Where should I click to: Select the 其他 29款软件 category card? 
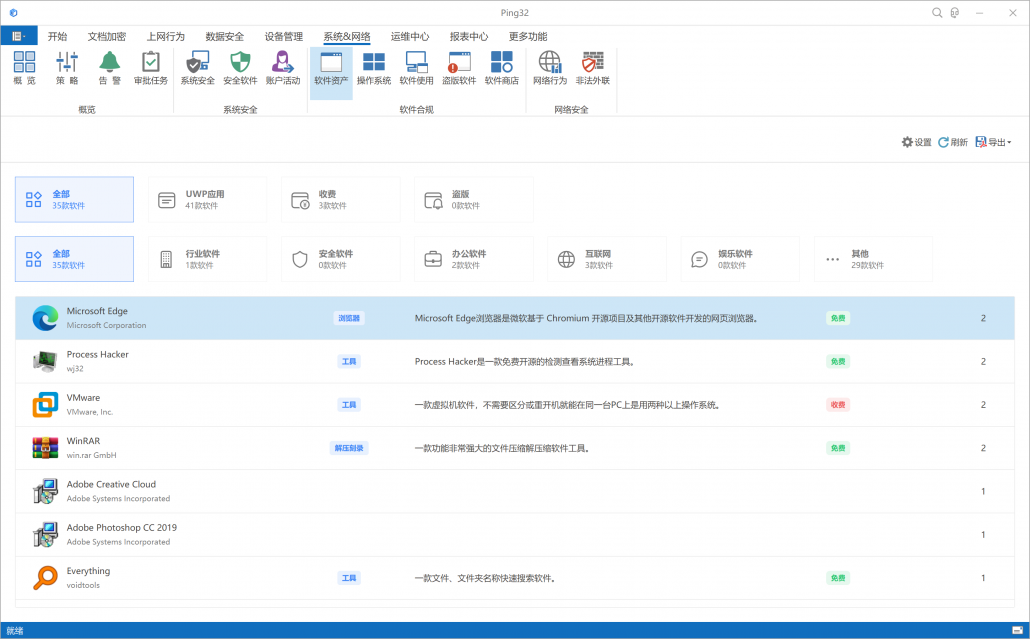click(874, 259)
